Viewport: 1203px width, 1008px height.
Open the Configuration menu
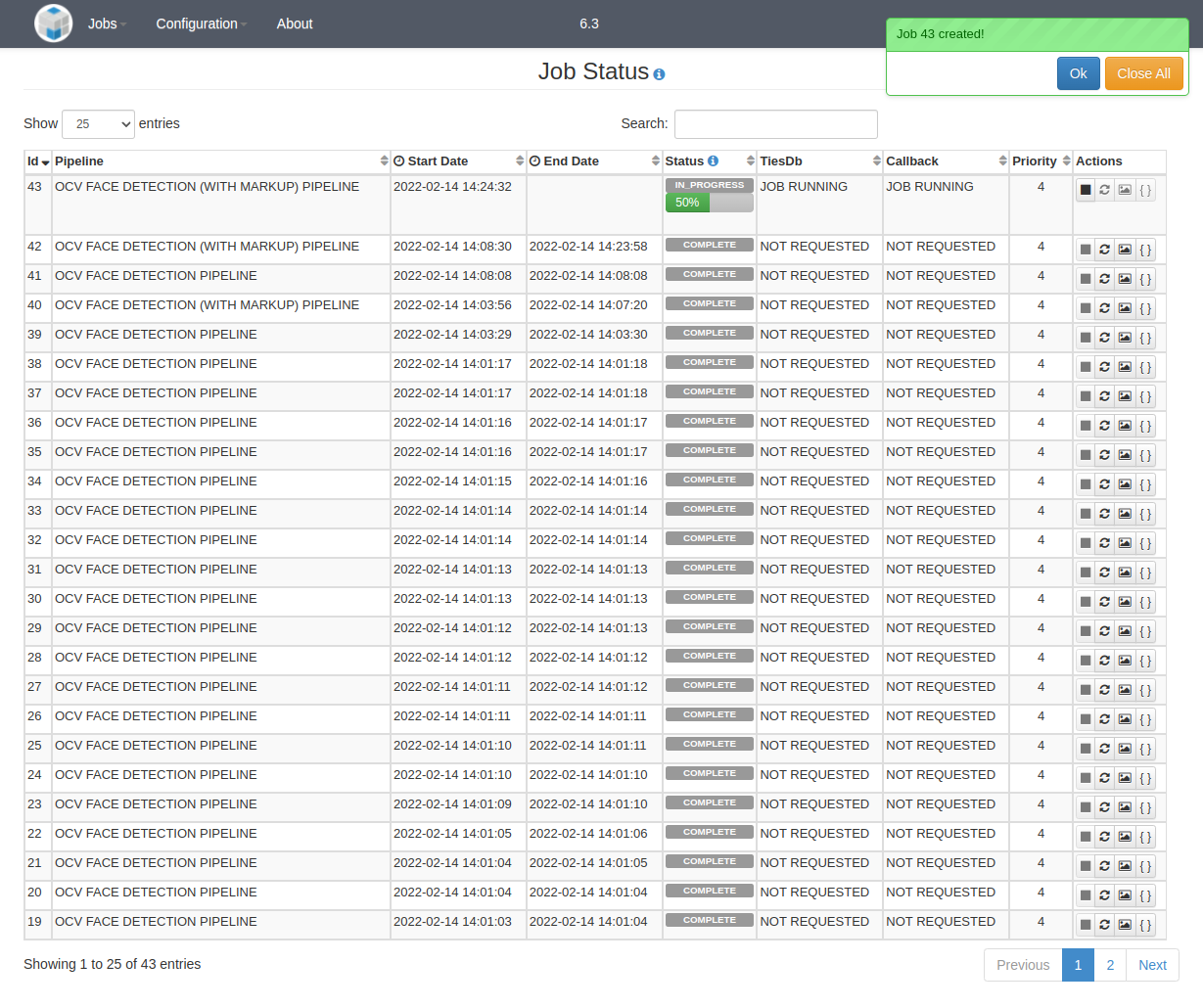coord(202,23)
